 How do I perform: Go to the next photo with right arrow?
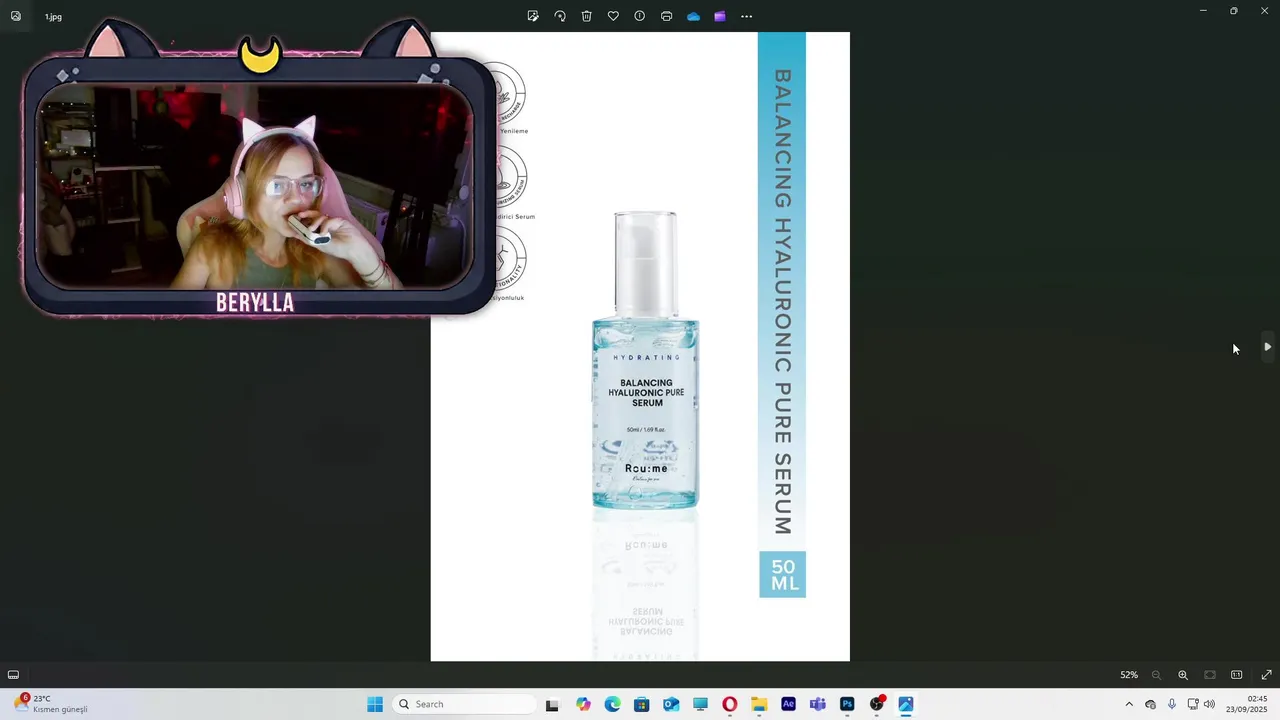pos(1267,347)
